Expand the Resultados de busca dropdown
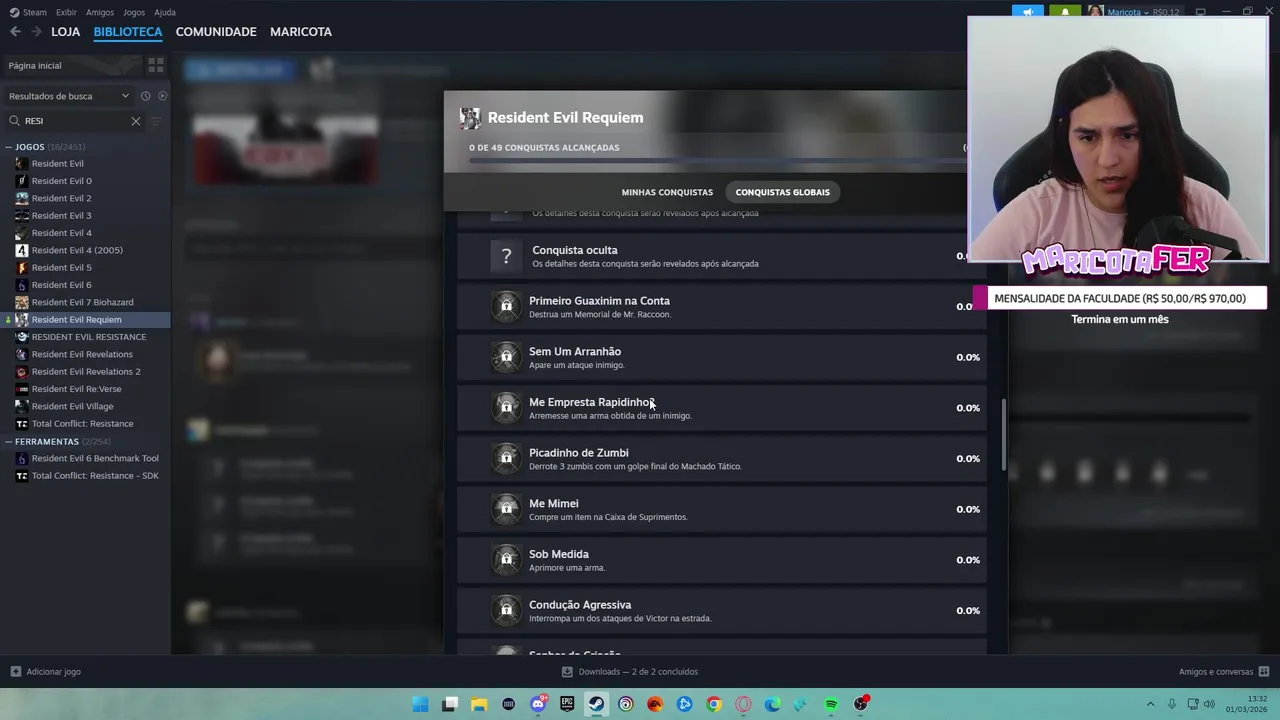Viewport: 1280px width, 720px height. [68, 96]
